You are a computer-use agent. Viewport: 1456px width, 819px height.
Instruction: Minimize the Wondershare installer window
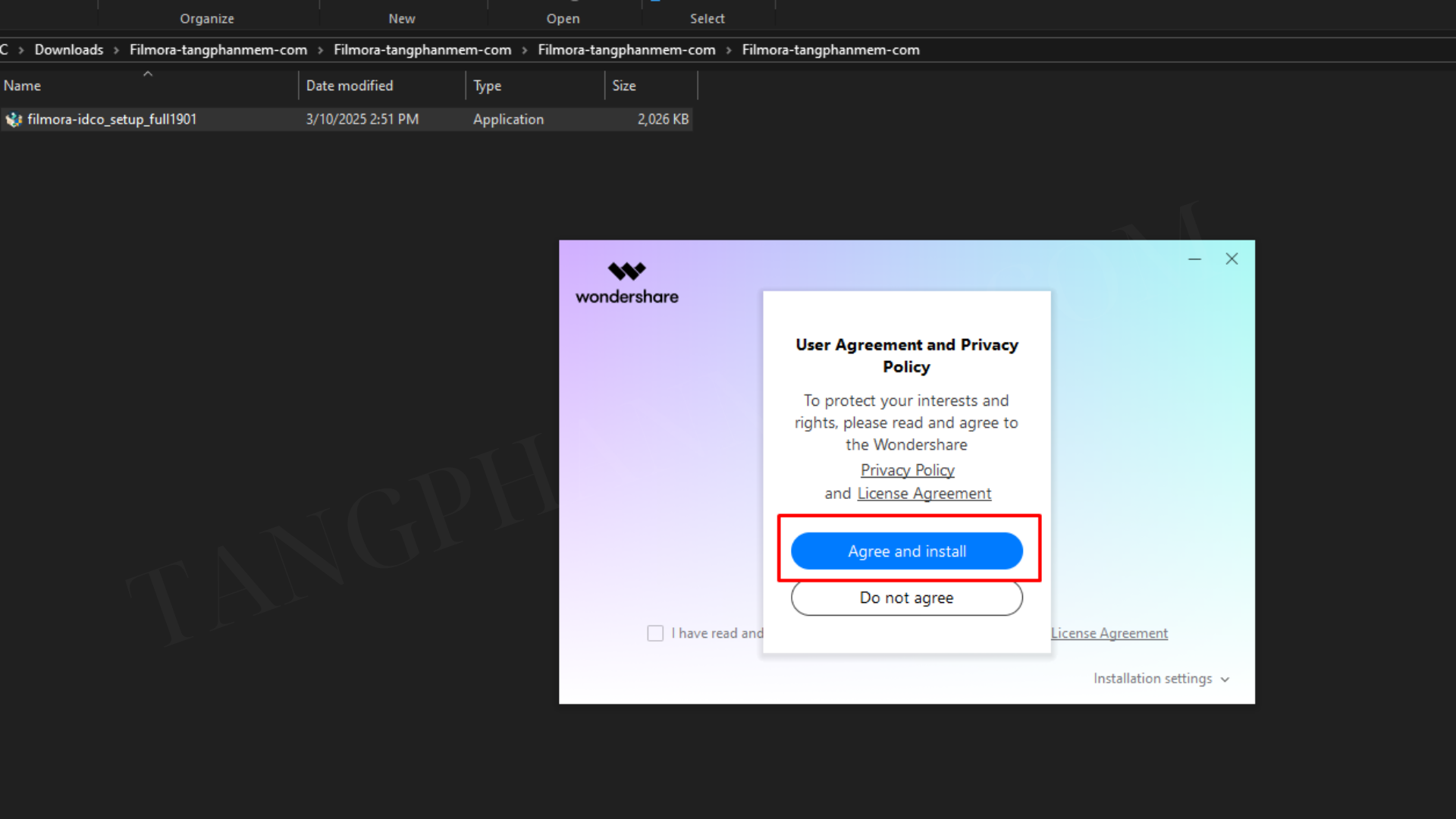[x=1194, y=259]
